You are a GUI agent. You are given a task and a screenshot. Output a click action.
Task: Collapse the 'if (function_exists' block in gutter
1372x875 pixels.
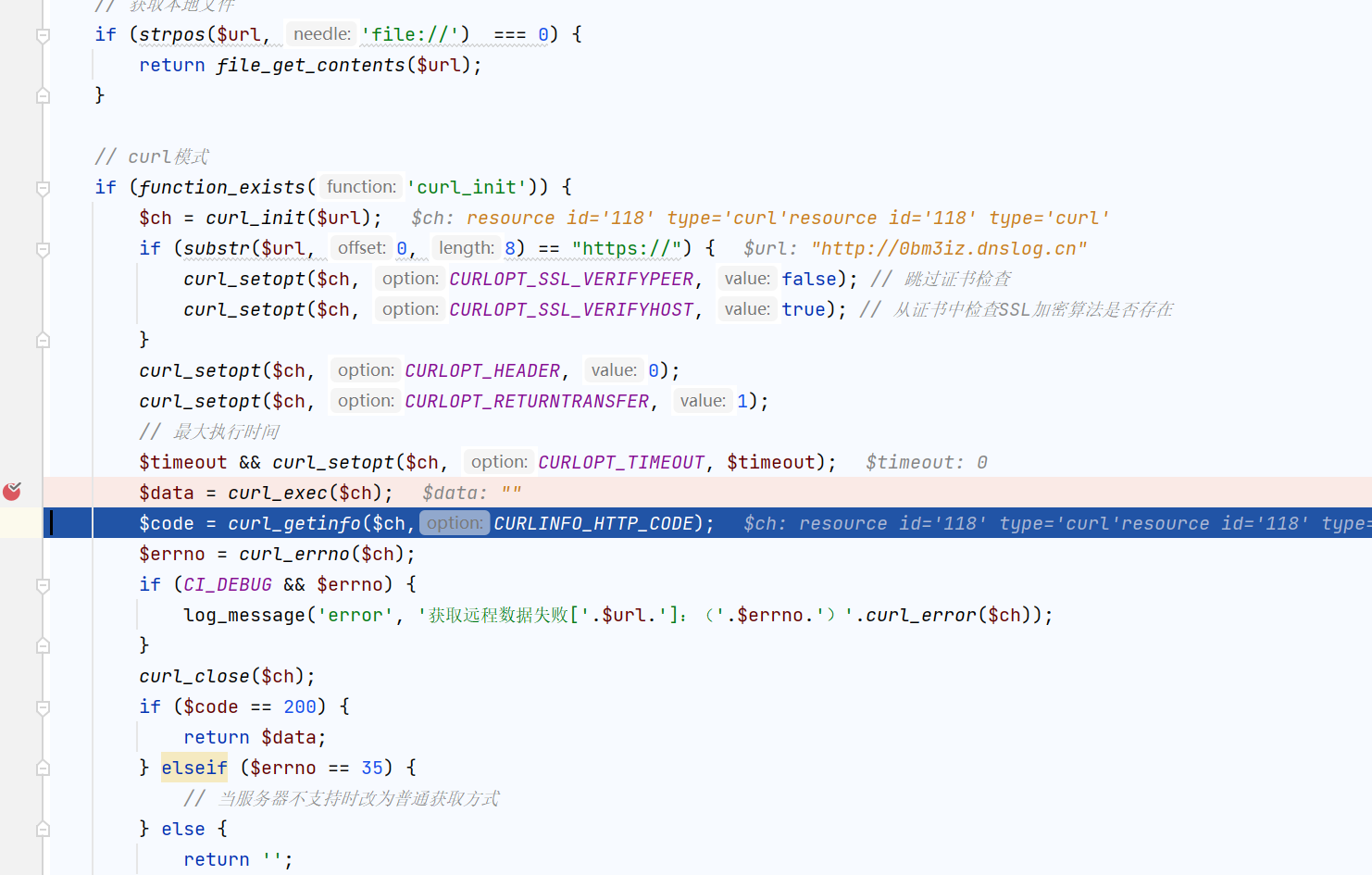pos(43,188)
